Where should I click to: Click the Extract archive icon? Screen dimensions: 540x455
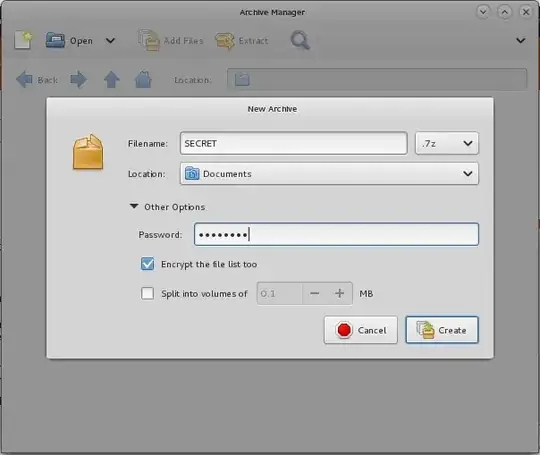pos(225,41)
